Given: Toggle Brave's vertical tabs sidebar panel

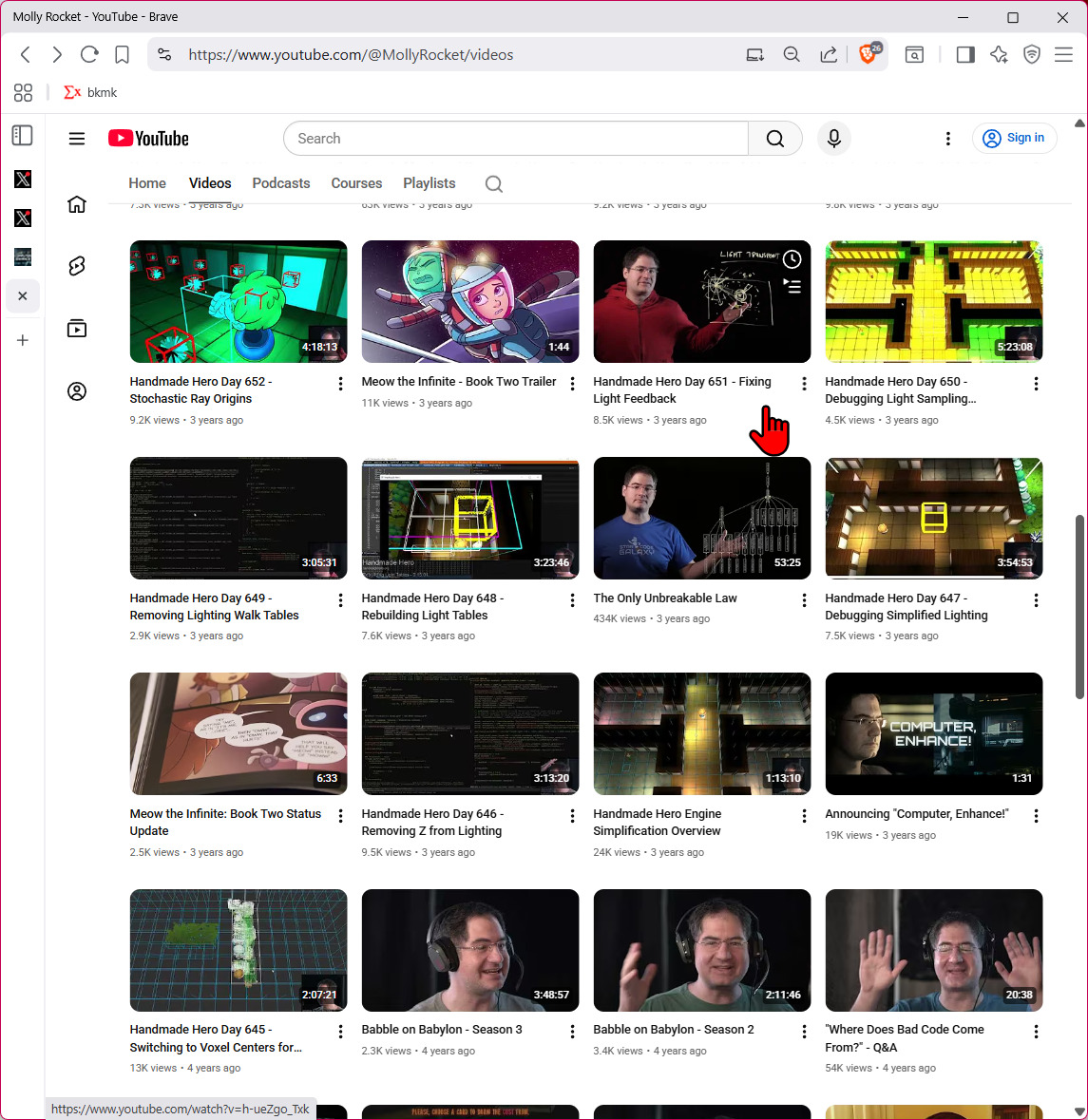Looking at the screenshot, I should tap(23, 136).
